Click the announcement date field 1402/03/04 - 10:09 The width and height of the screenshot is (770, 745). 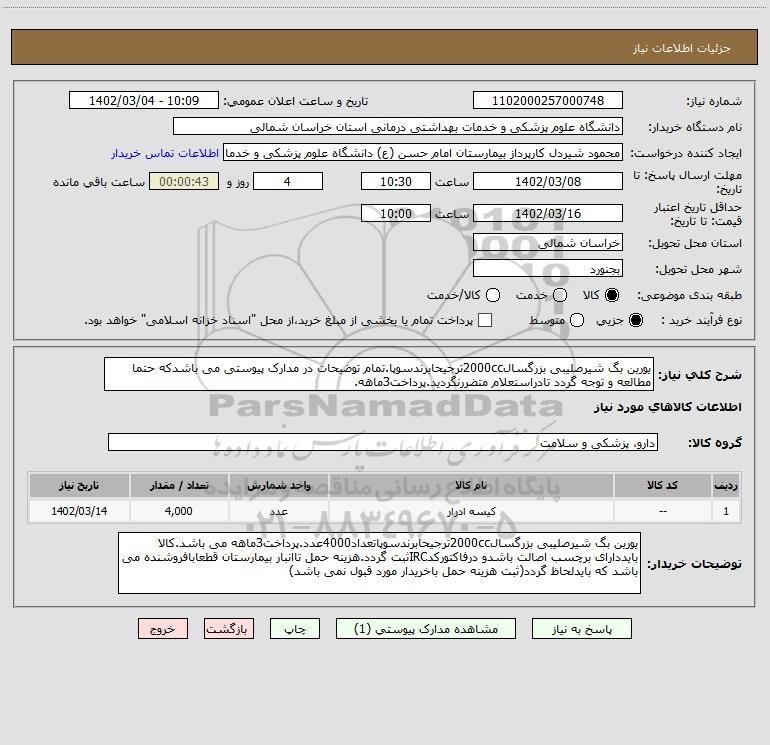point(144,100)
